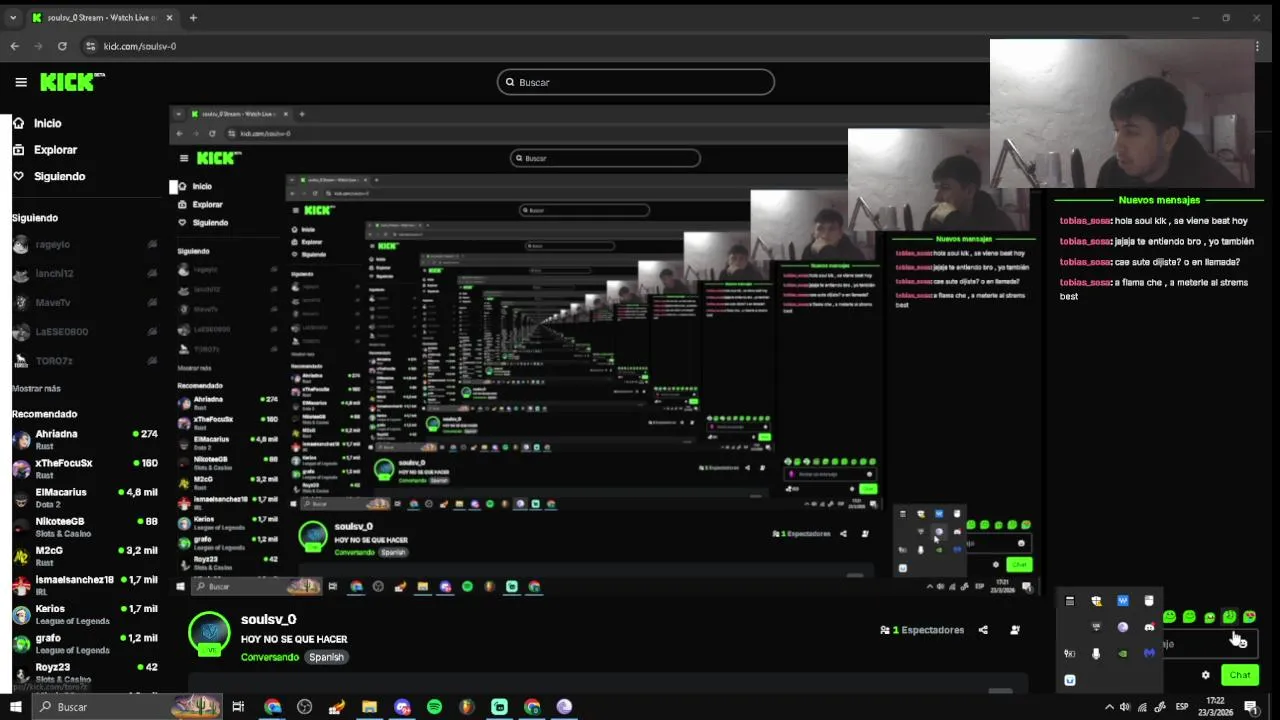
Task: Open followed channel LaESE0800
Action: [x=85, y=331]
